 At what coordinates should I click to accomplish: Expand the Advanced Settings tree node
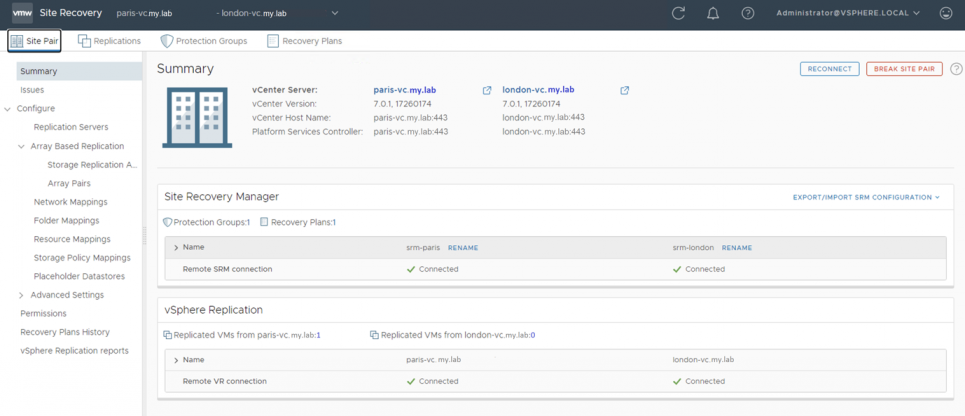click(22, 295)
